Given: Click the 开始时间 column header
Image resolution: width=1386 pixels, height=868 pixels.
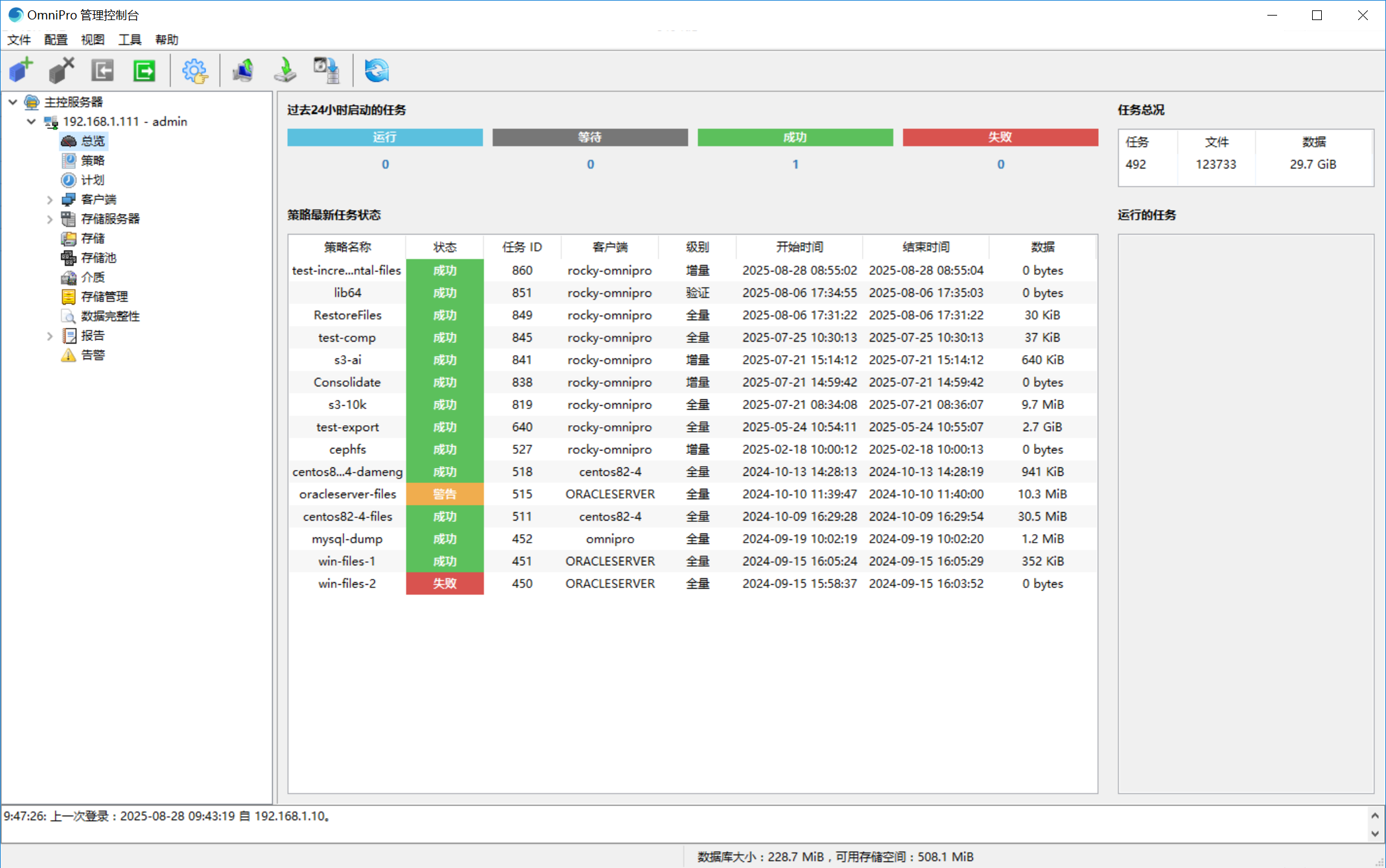Looking at the screenshot, I should tap(799, 247).
